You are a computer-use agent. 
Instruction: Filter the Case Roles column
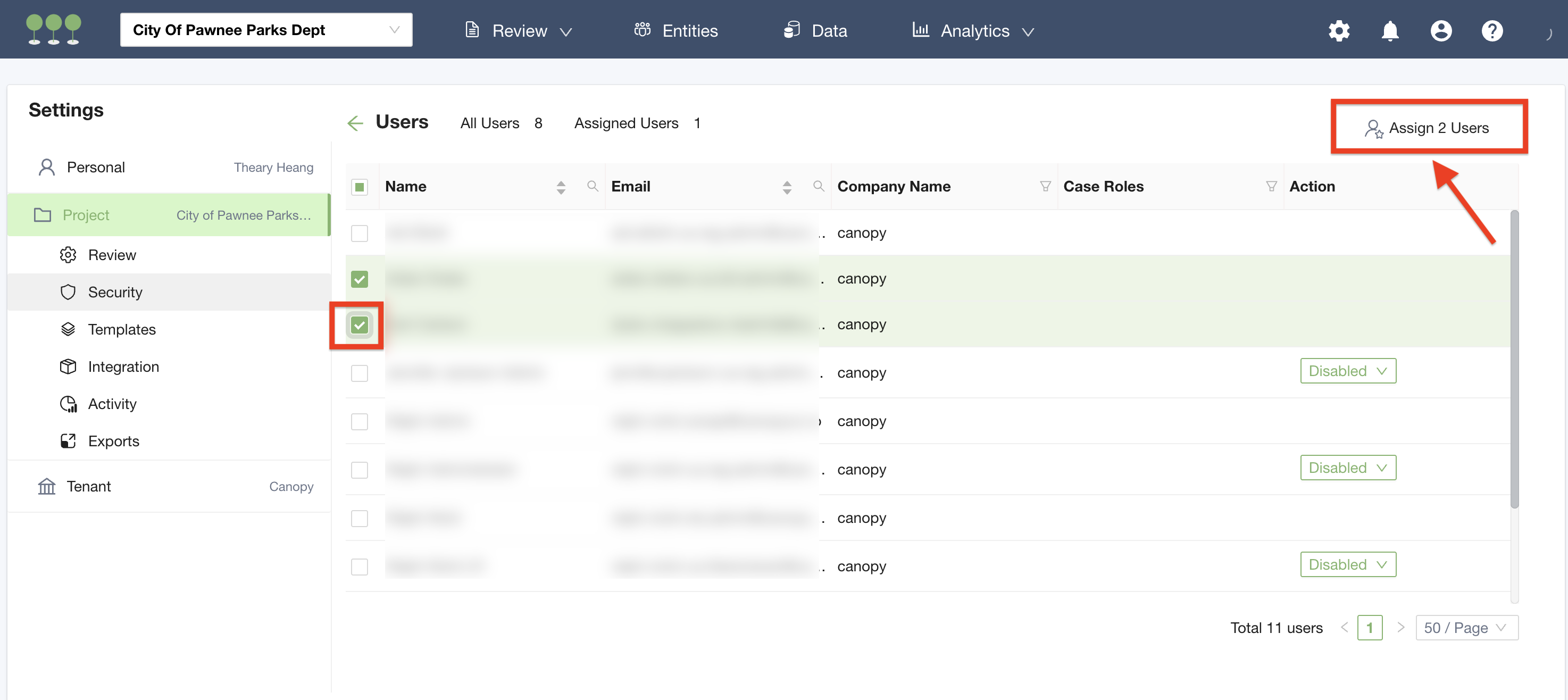tap(1271, 186)
